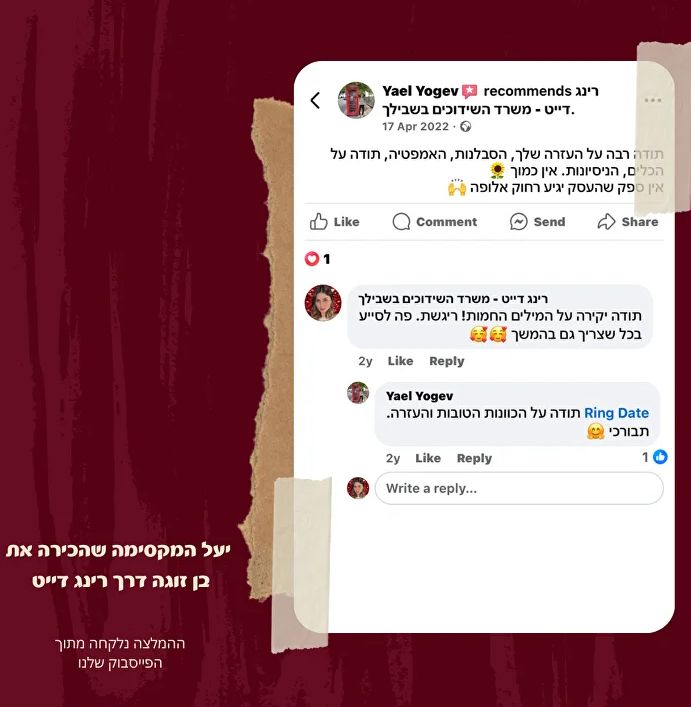The image size is (691, 707).
Task: Reply to the Ring Date page comment
Action: [447, 361]
